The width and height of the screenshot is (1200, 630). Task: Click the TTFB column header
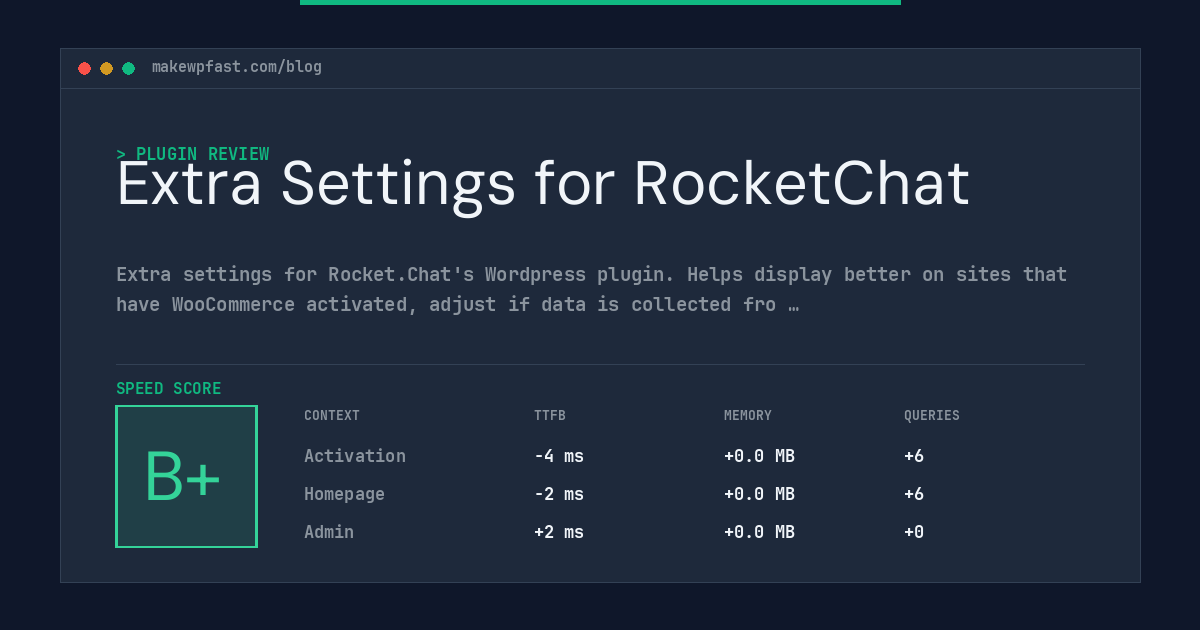(550, 416)
